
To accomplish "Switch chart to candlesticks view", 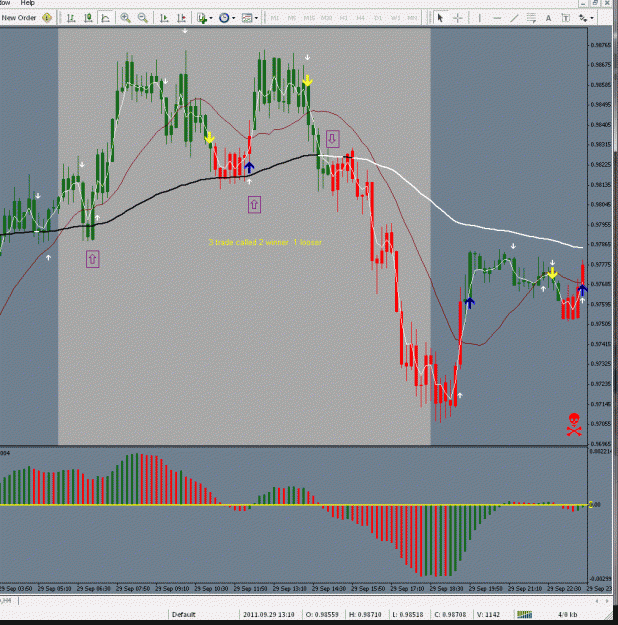I will coord(88,18).
